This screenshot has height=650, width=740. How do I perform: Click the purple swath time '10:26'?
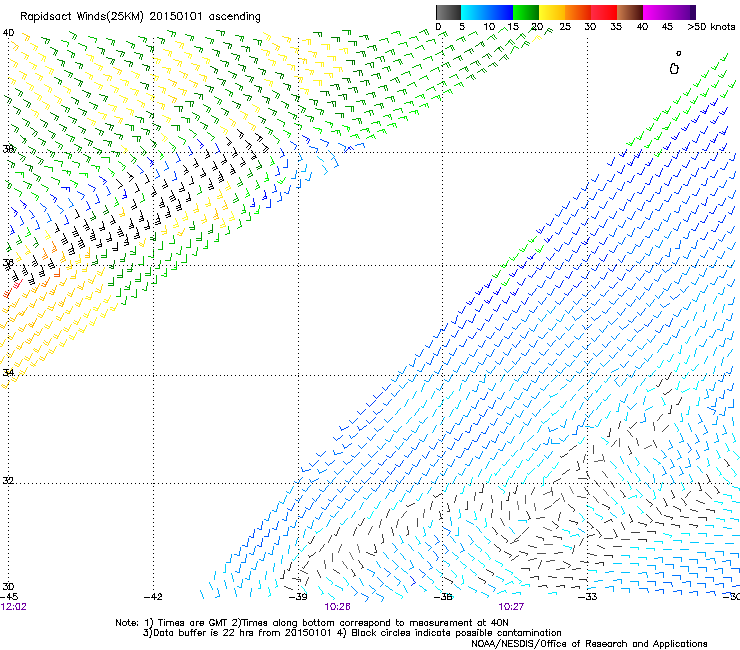click(337, 607)
